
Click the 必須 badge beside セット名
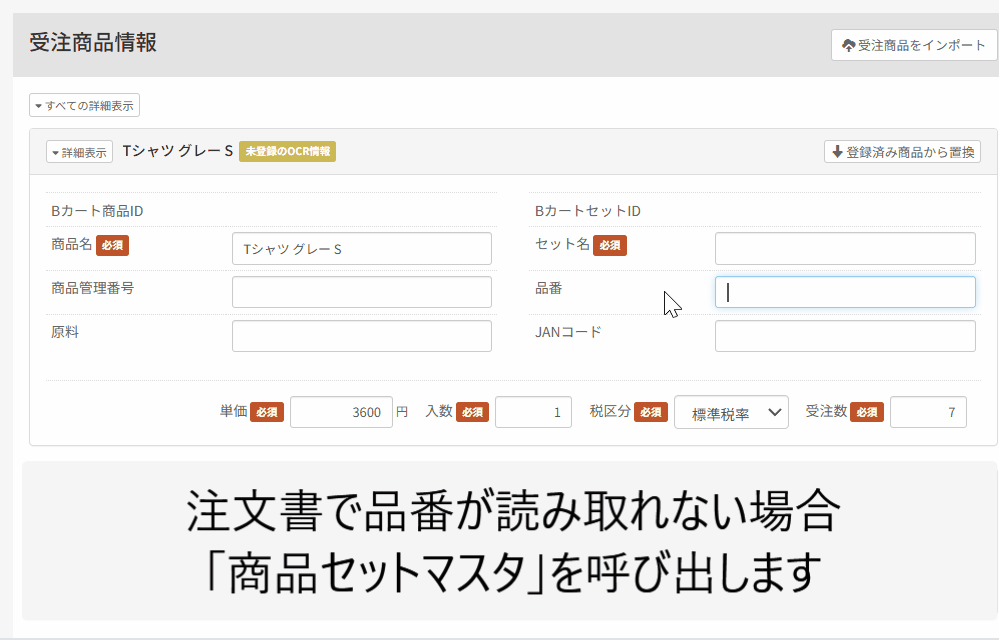coord(610,245)
